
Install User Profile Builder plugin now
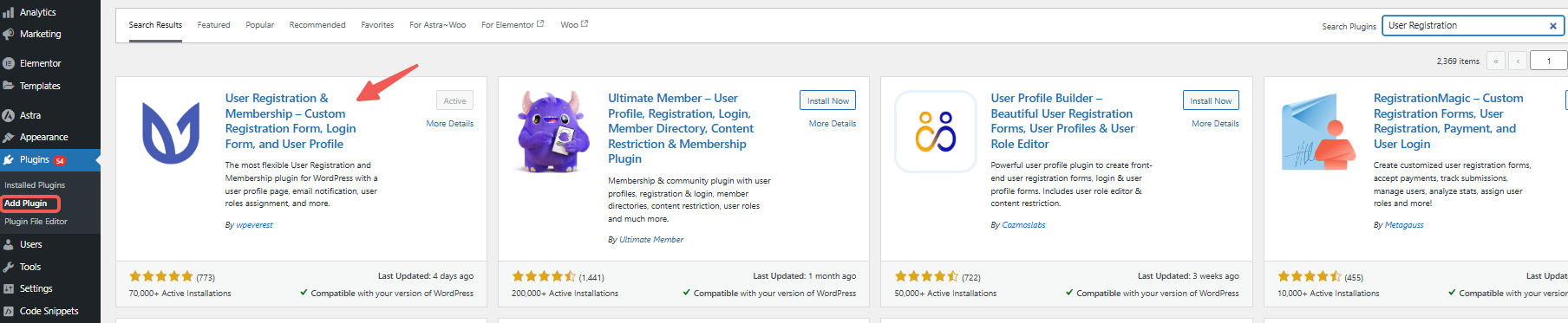[1211, 100]
